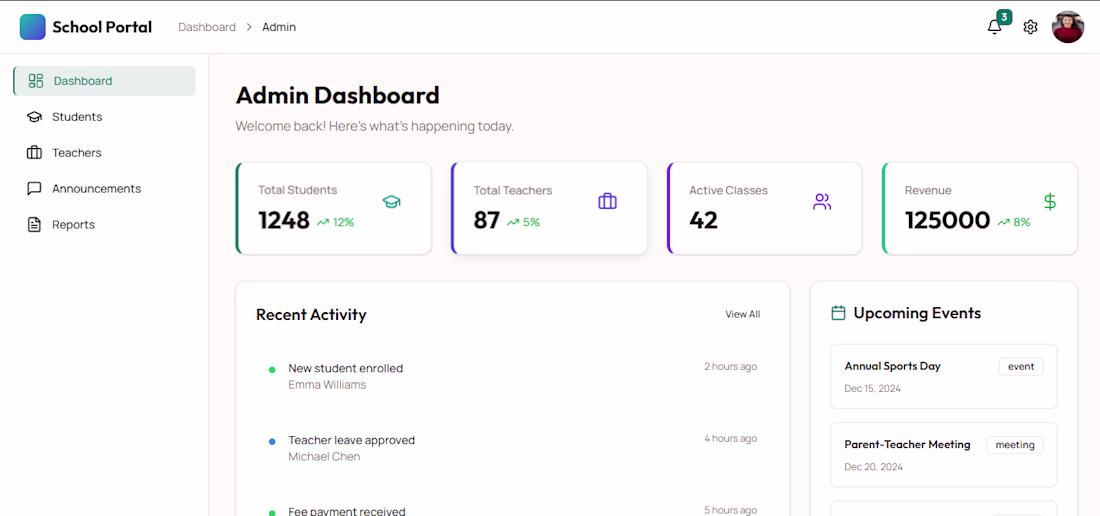Click the 1248 students value
Image resolution: width=1100 pixels, height=516 pixels.
pyautogui.click(x=284, y=221)
